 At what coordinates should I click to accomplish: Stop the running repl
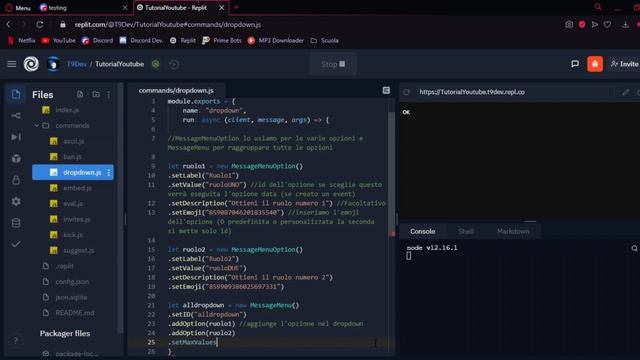tap(333, 64)
